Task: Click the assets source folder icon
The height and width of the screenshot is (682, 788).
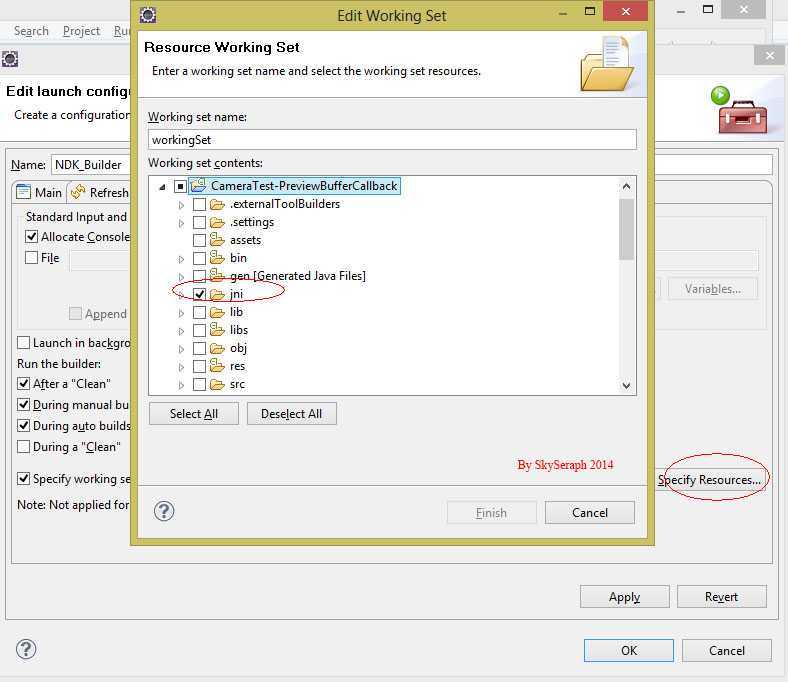Action: 217,240
